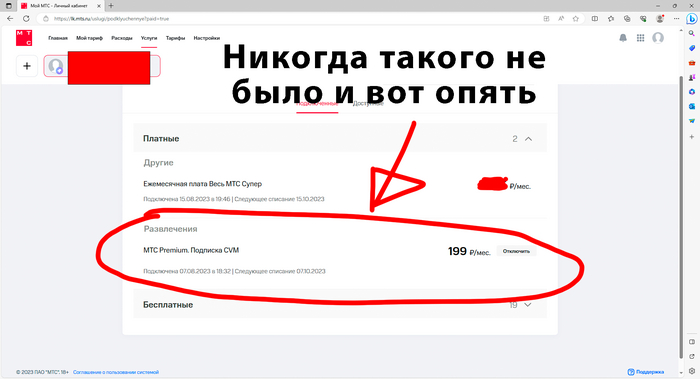700x379 pixels.
Task: Open Read aloud in address bar
Action: click(x=561, y=19)
